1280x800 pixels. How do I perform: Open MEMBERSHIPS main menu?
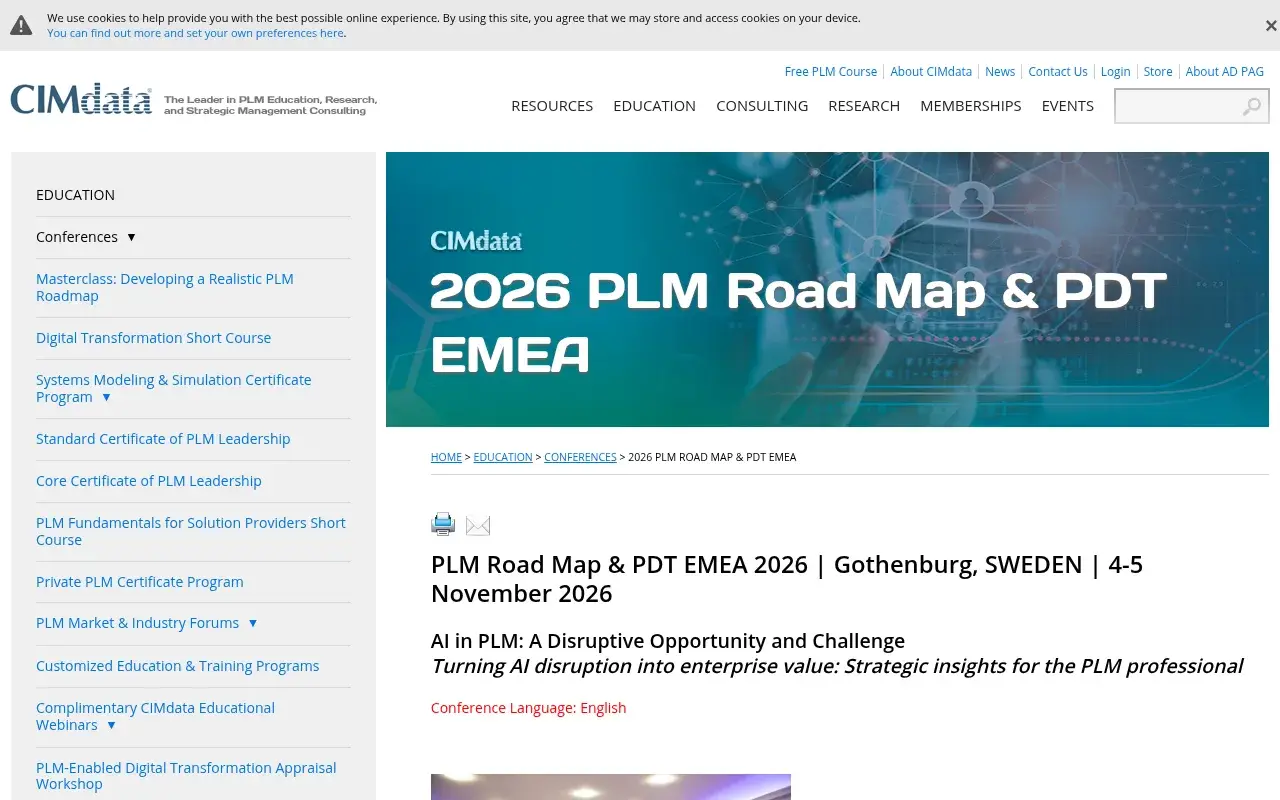point(971,106)
